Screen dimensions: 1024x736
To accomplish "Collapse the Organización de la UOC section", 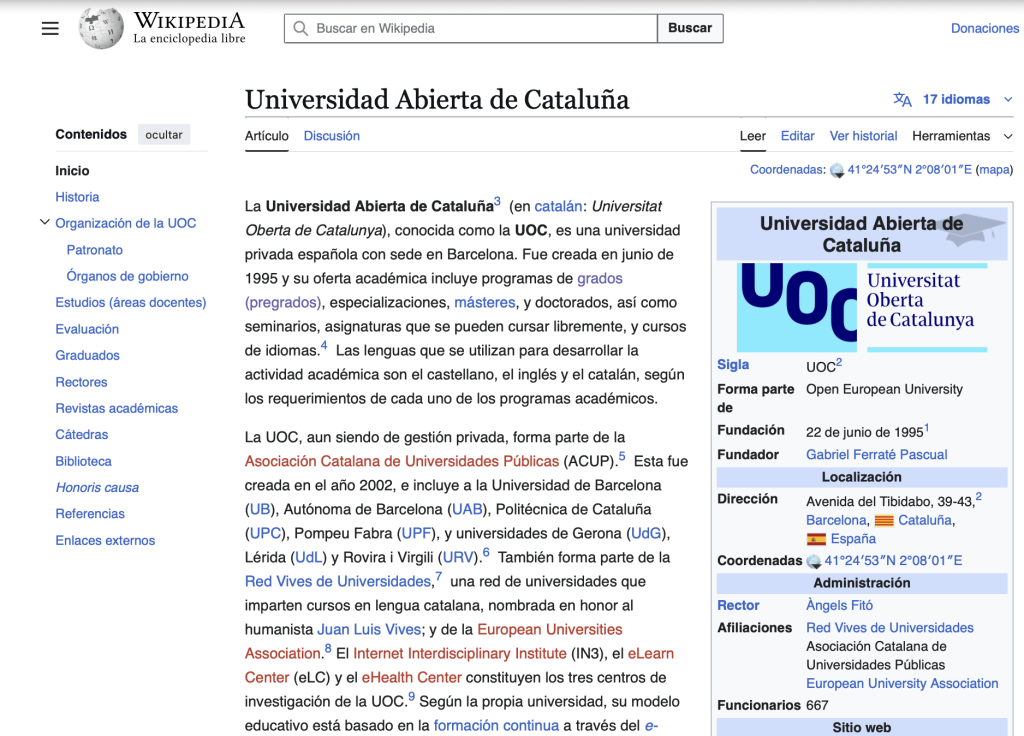I will (x=44, y=222).
